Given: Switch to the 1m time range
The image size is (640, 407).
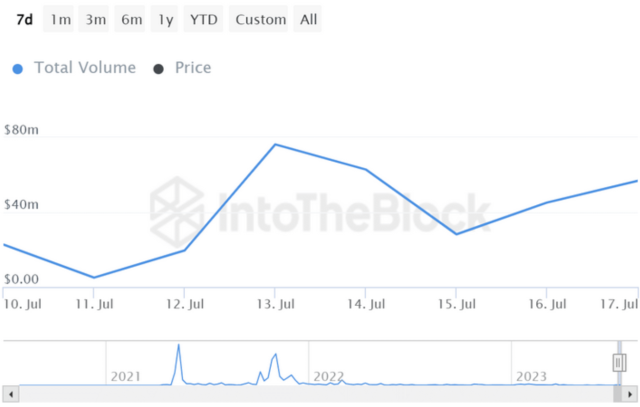Looking at the screenshot, I should [61, 19].
